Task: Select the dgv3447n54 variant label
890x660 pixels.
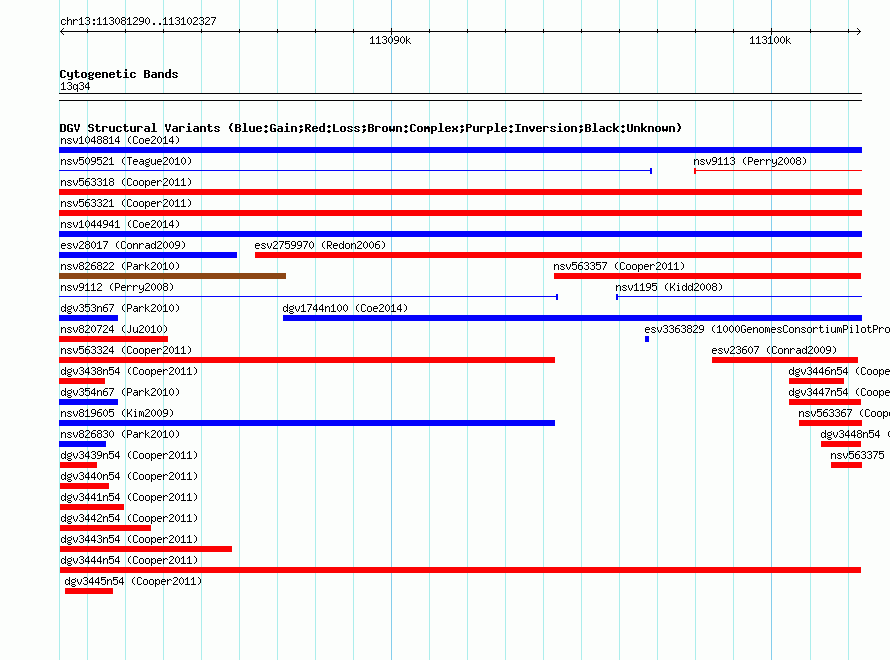Action: (839, 392)
